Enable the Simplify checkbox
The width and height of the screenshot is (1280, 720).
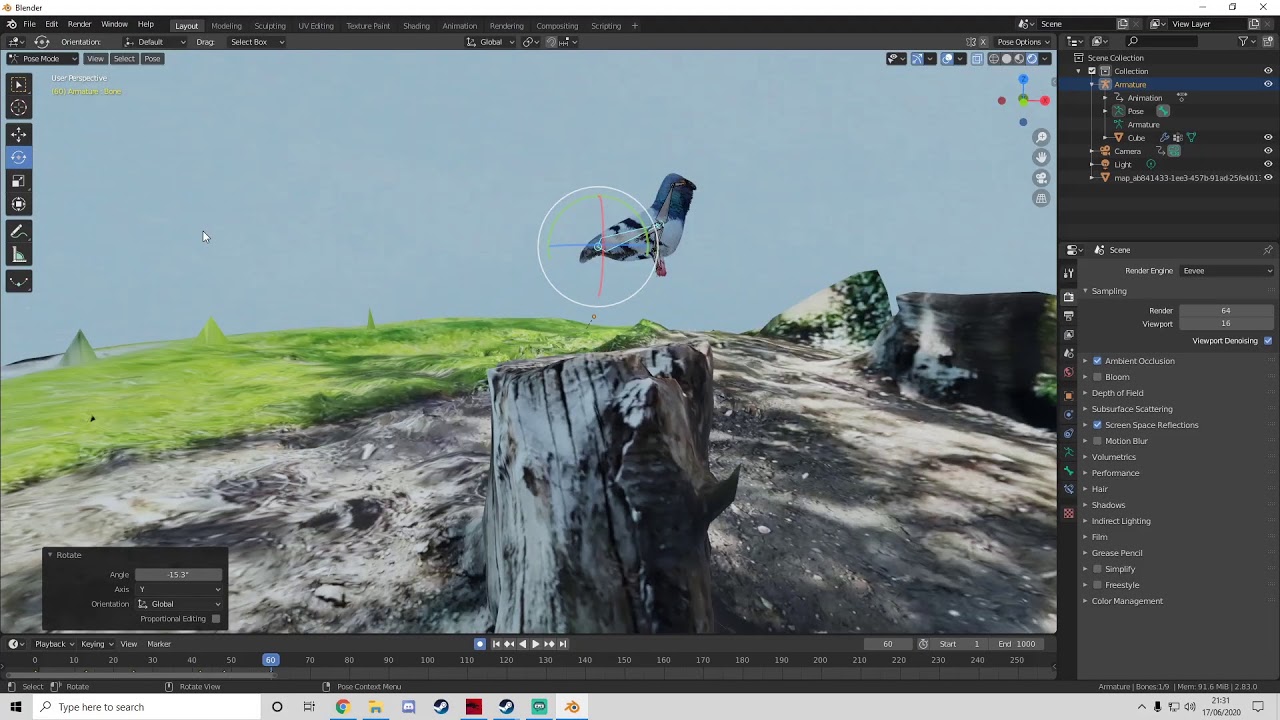[1097, 569]
